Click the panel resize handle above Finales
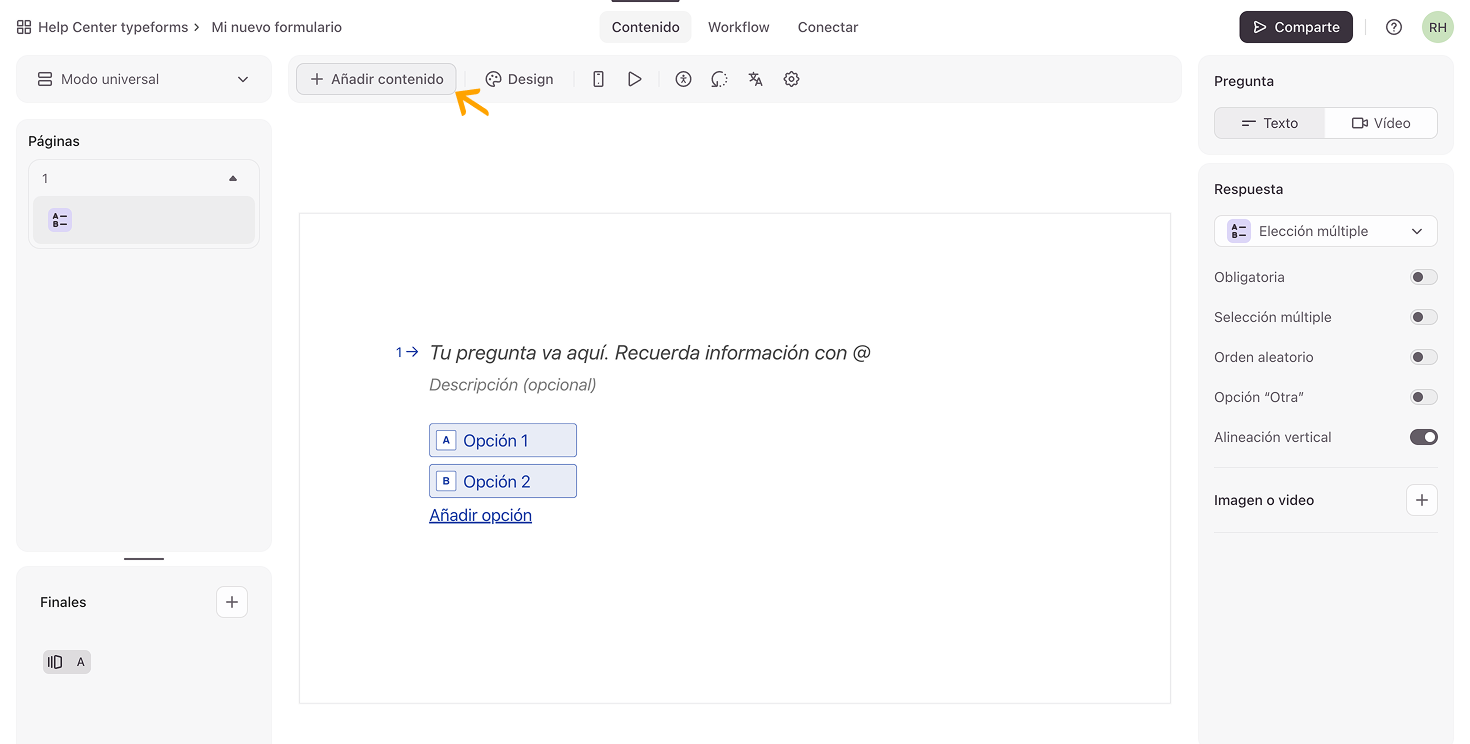This screenshot has height=744, width=1470. [x=144, y=559]
